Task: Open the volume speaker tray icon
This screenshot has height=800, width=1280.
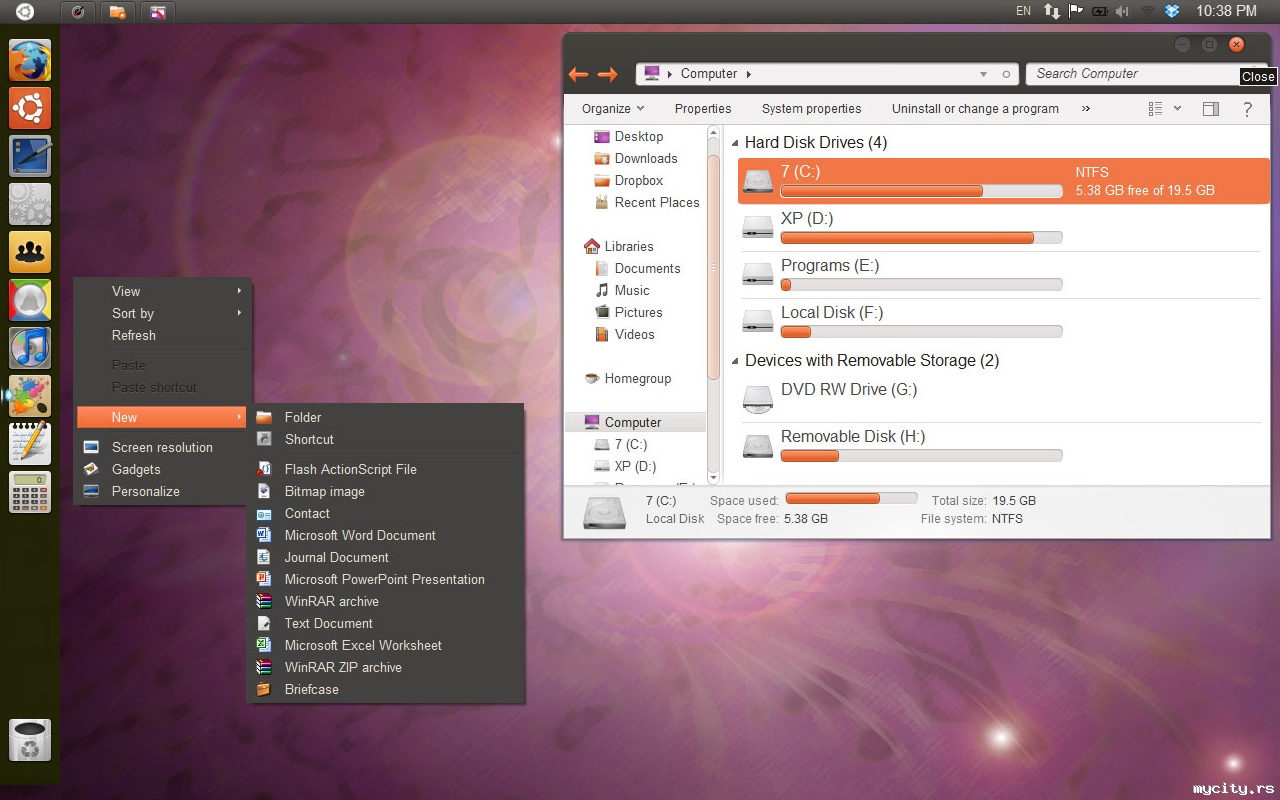Action: 1123,11
